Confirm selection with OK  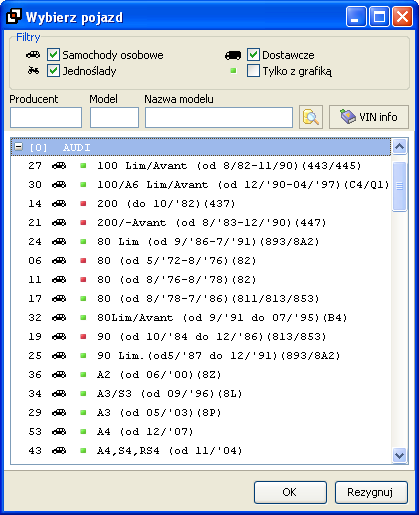click(x=290, y=492)
